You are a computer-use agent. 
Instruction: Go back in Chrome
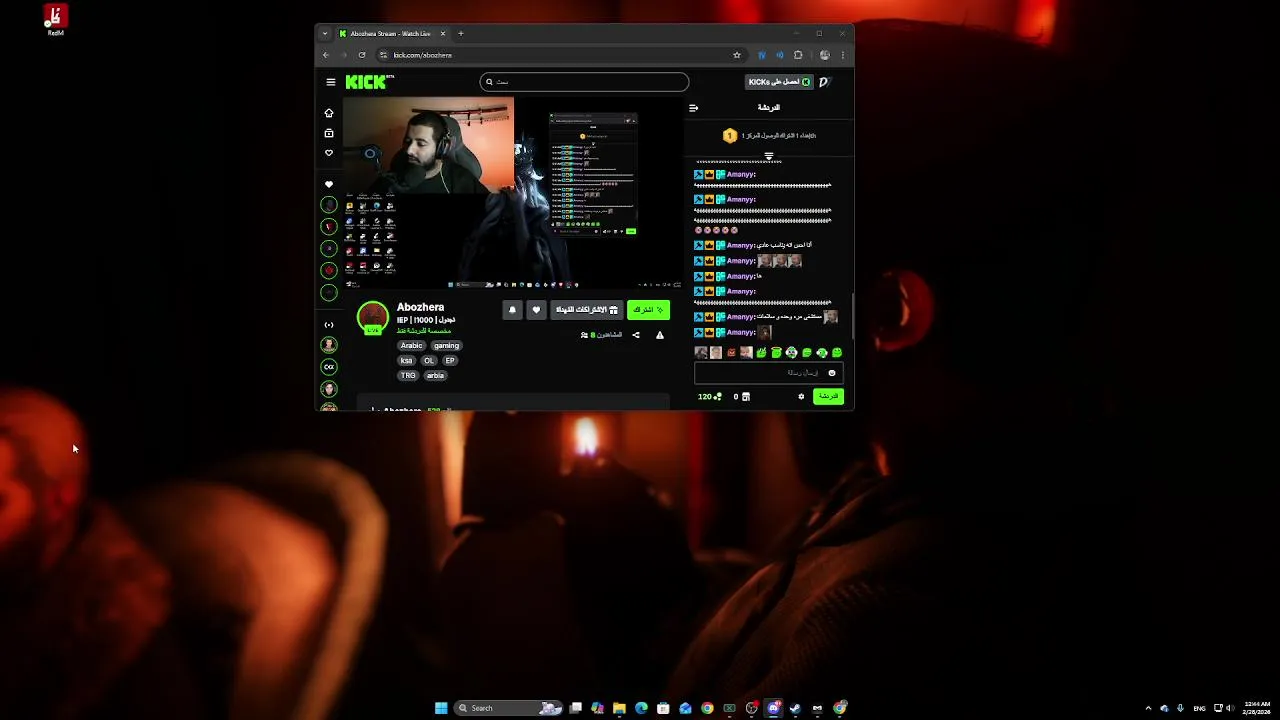pyautogui.click(x=326, y=55)
